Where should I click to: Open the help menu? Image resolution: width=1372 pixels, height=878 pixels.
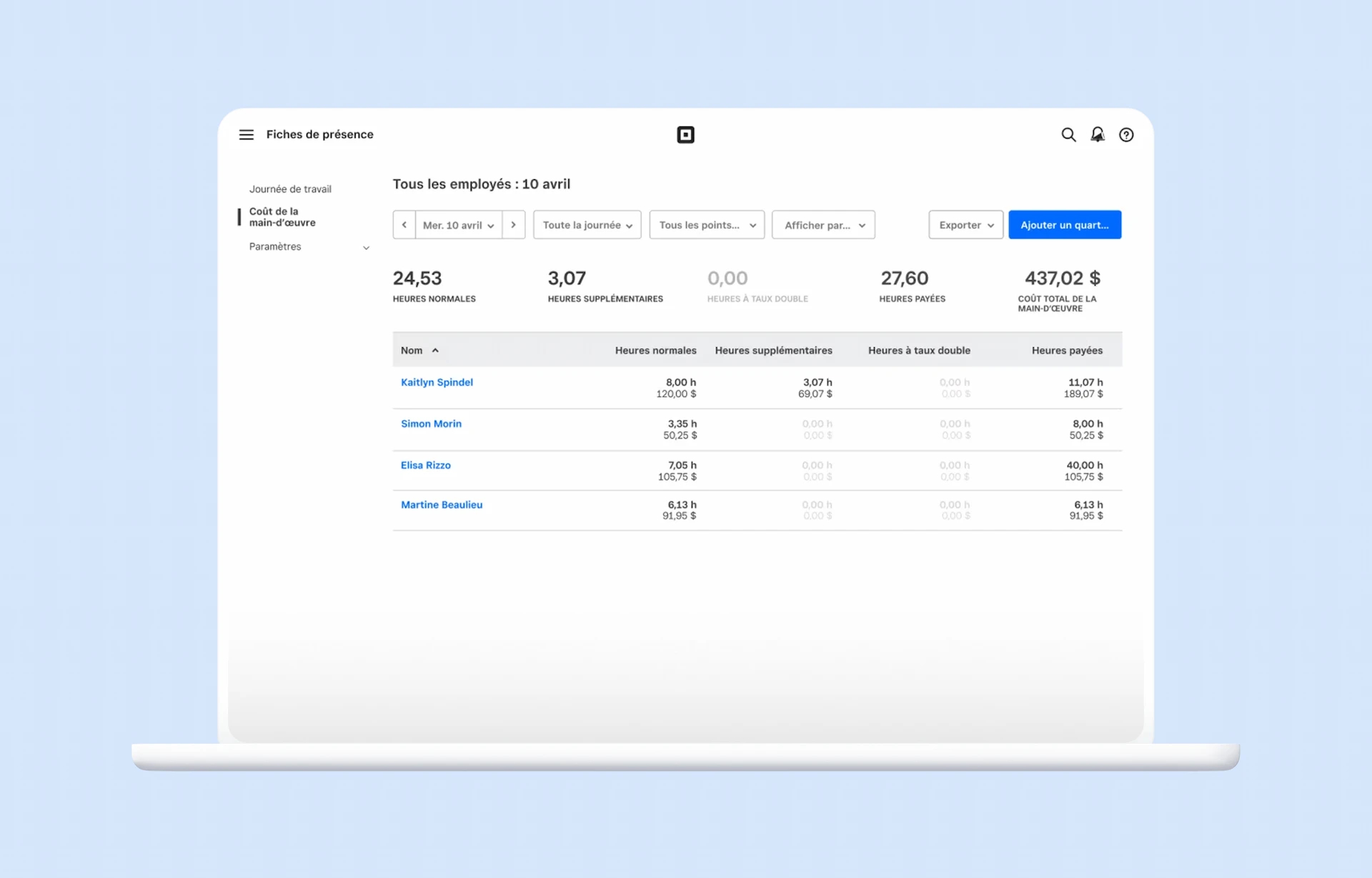(x=1125, y=134)
